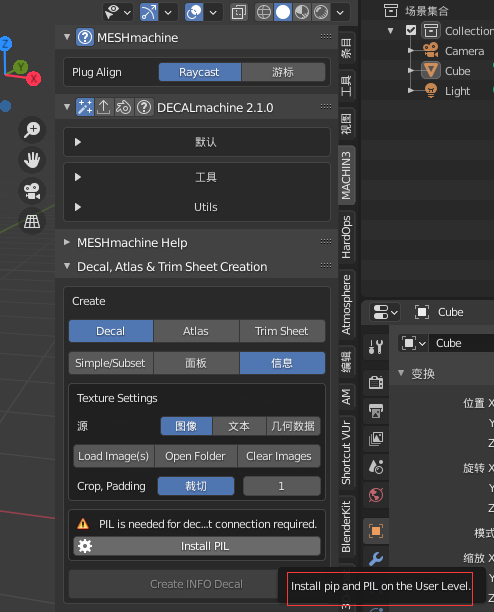494x612 pixels.
Task: Open the World properties tab icon
Action: pos(376,495)
